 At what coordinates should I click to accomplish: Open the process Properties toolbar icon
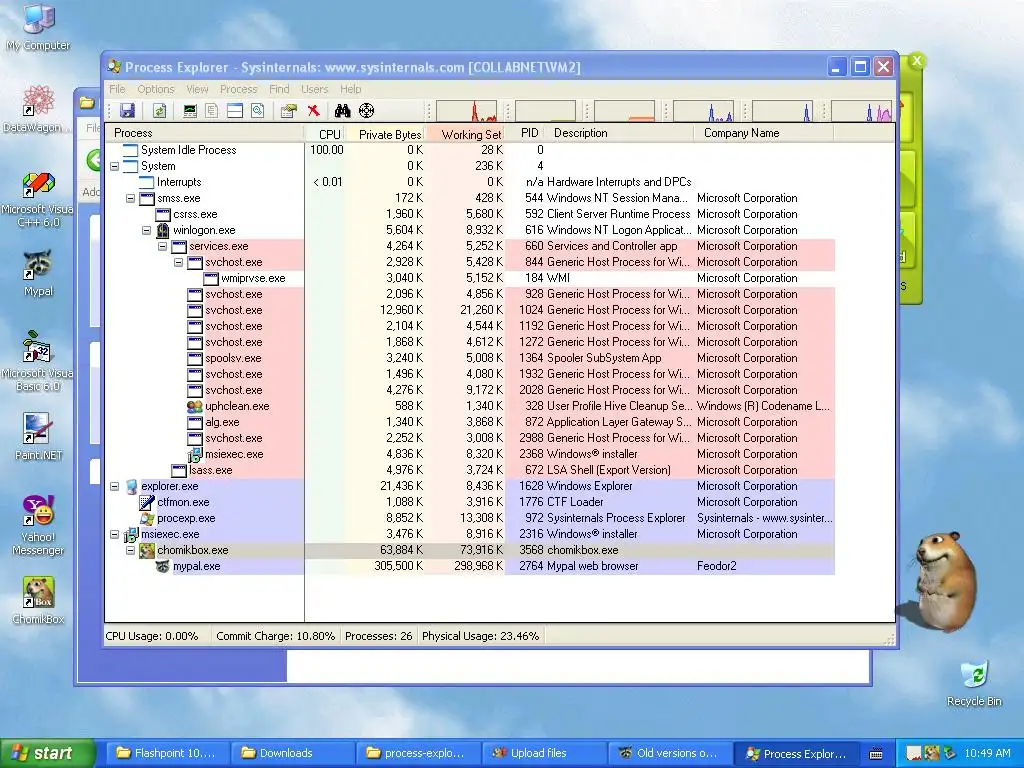pos(288,110)
